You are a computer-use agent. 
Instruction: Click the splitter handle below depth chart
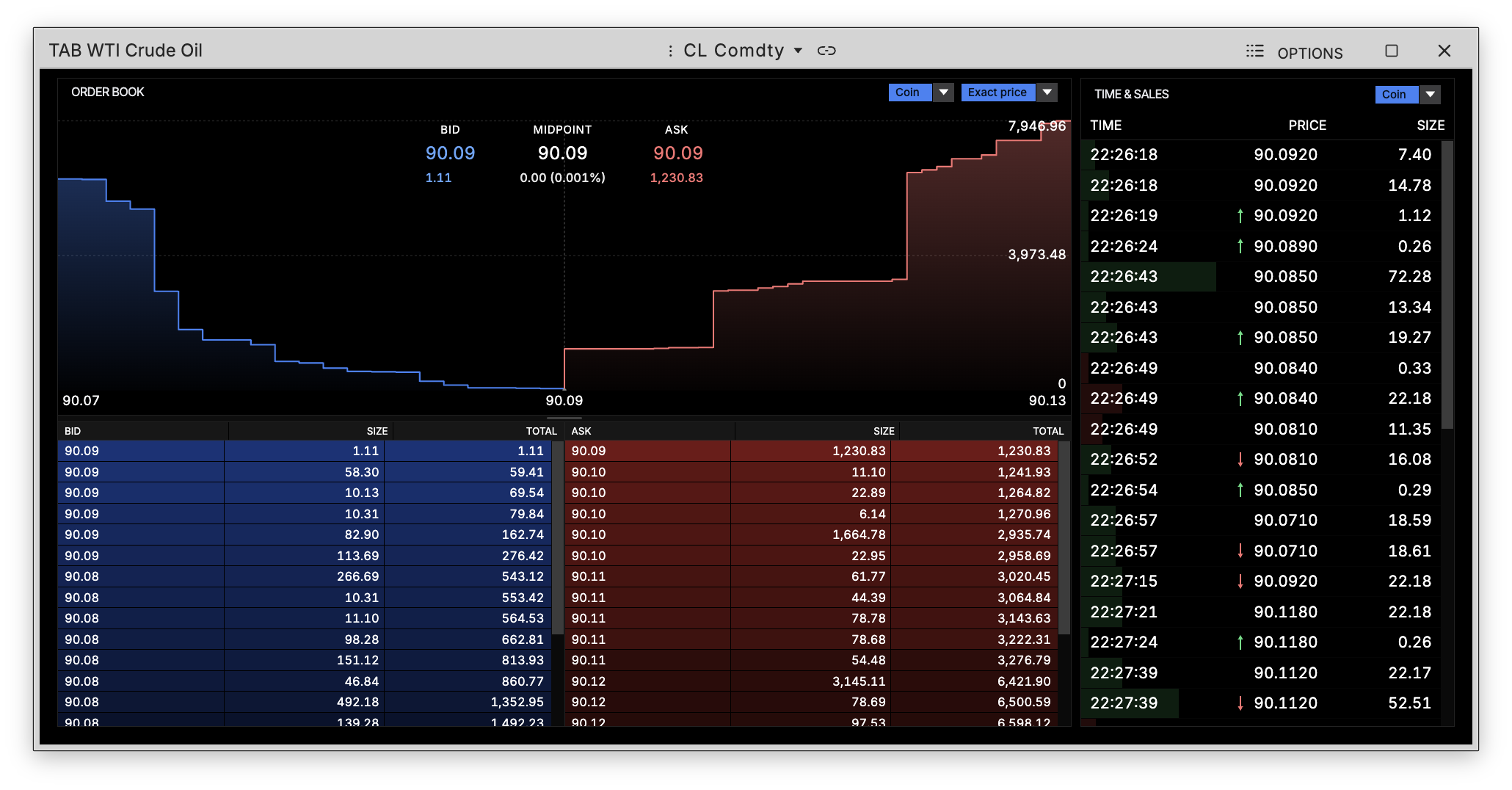(564, 418)
